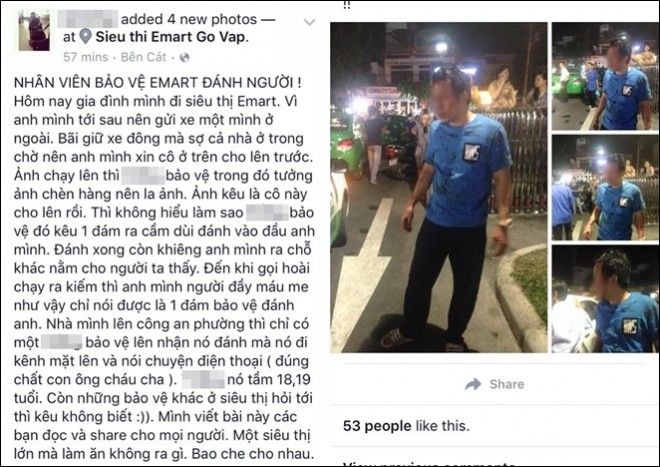
Task: Click the public globe privacy icon
Action: pos(184,57)
